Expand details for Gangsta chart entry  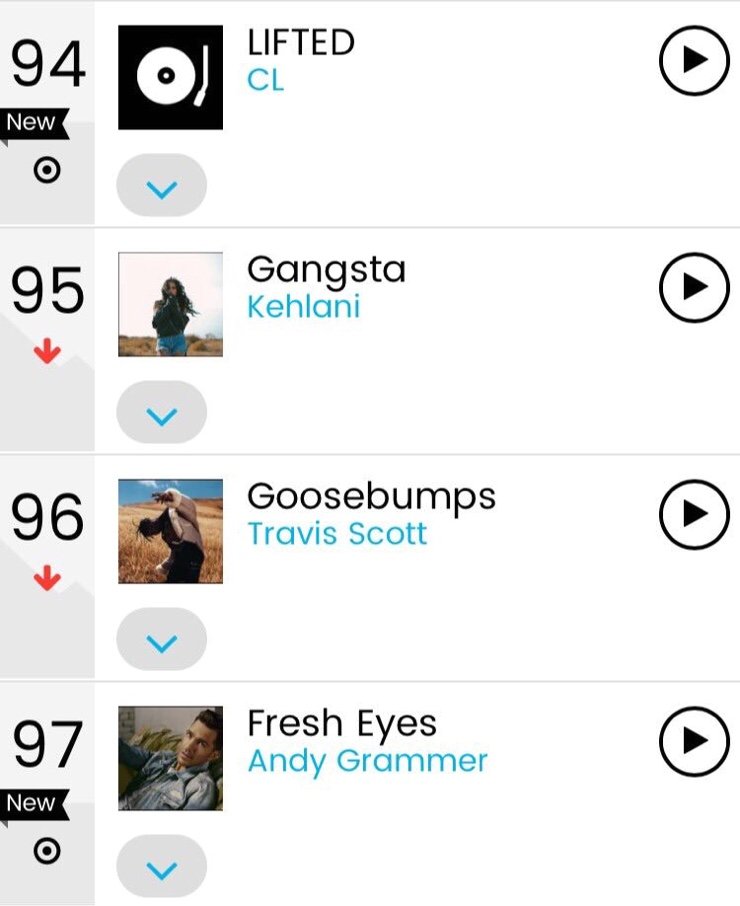click(x=162, y=412)
